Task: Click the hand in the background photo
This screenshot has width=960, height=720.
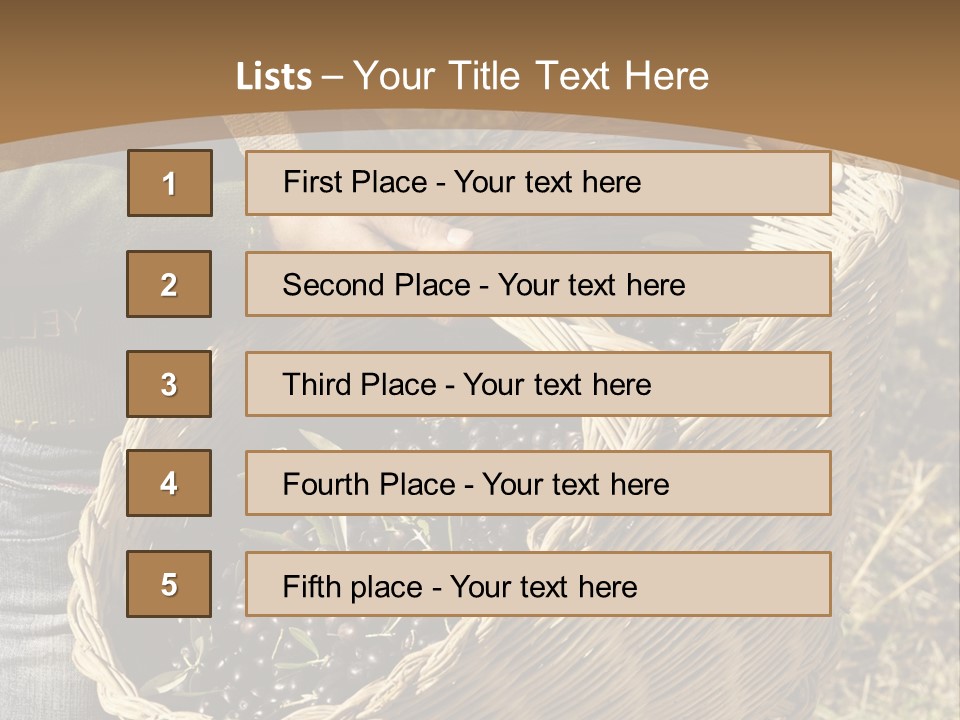Action: 420,236
